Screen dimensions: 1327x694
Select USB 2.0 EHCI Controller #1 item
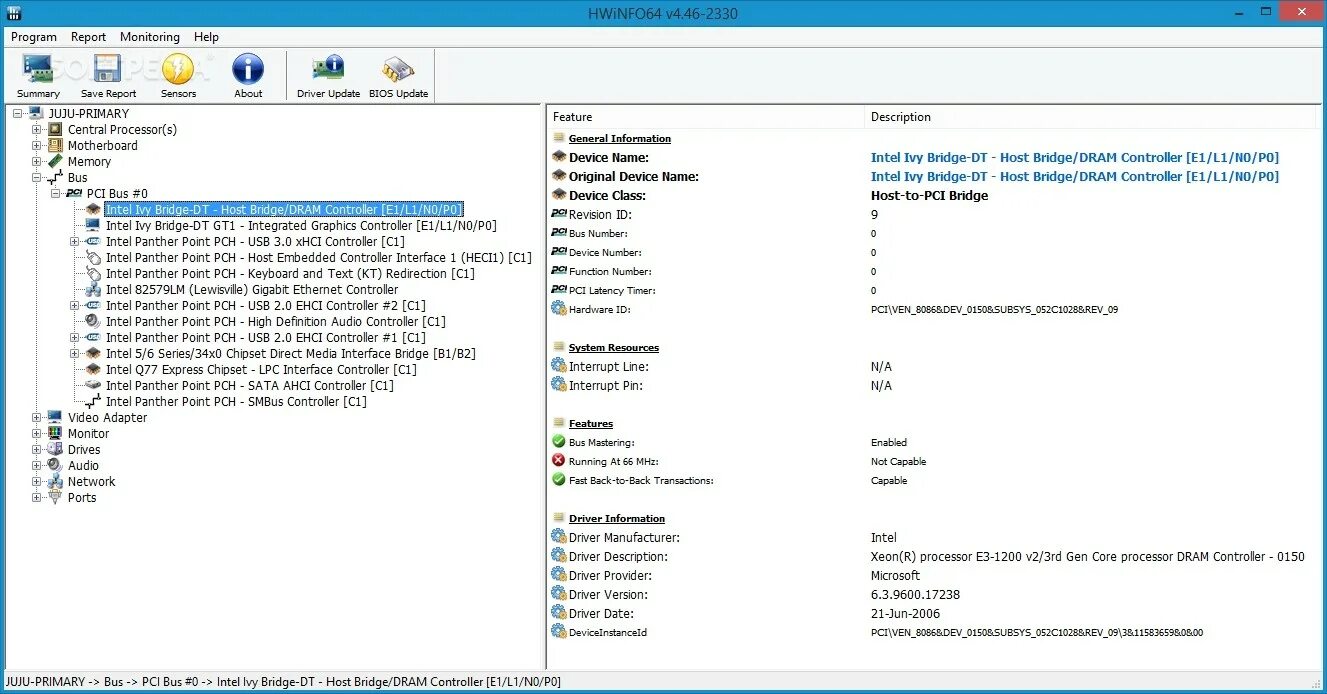coord(265,337)
